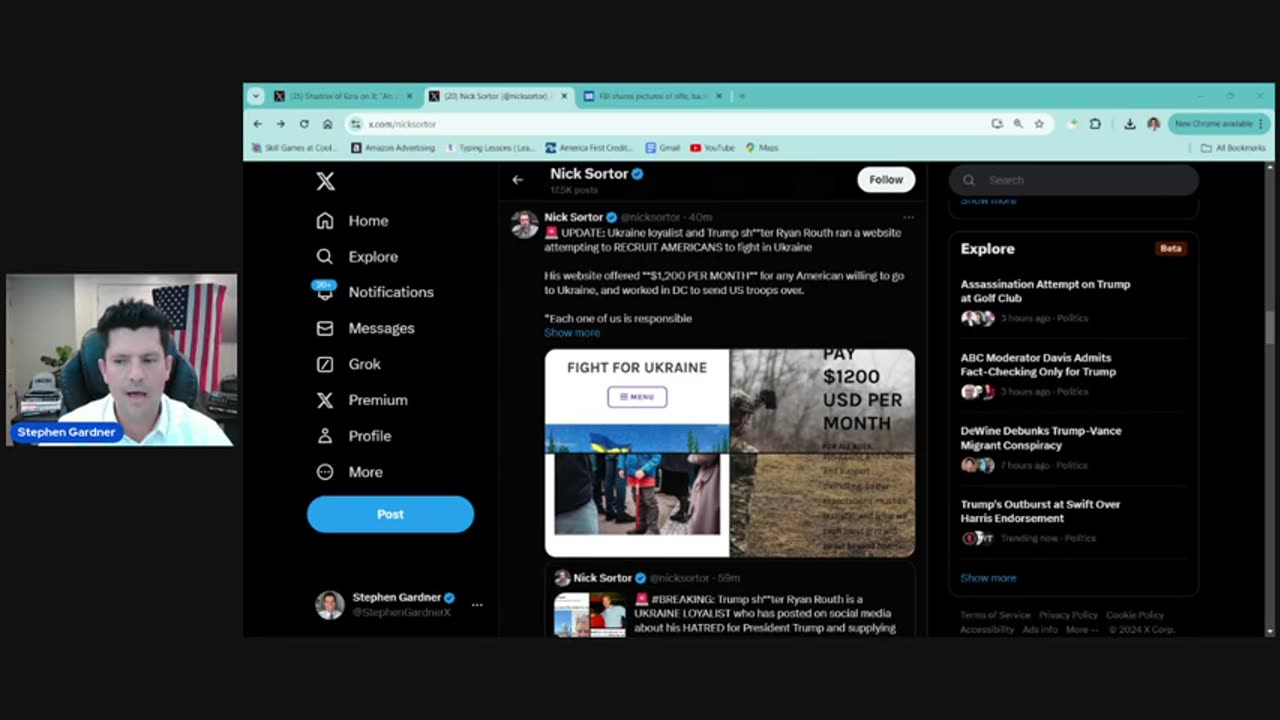Image resolution: width=1280 pixels, height=720 pixels.
Task: Open Terms of Service footer link
Action: tap(995, 615)
